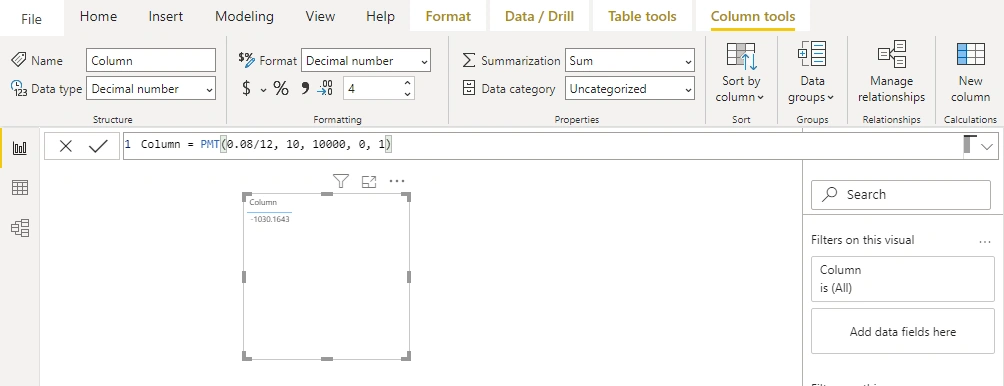Click the Name input field
This screenshot has width=1004, height=386.
(151, 61)
